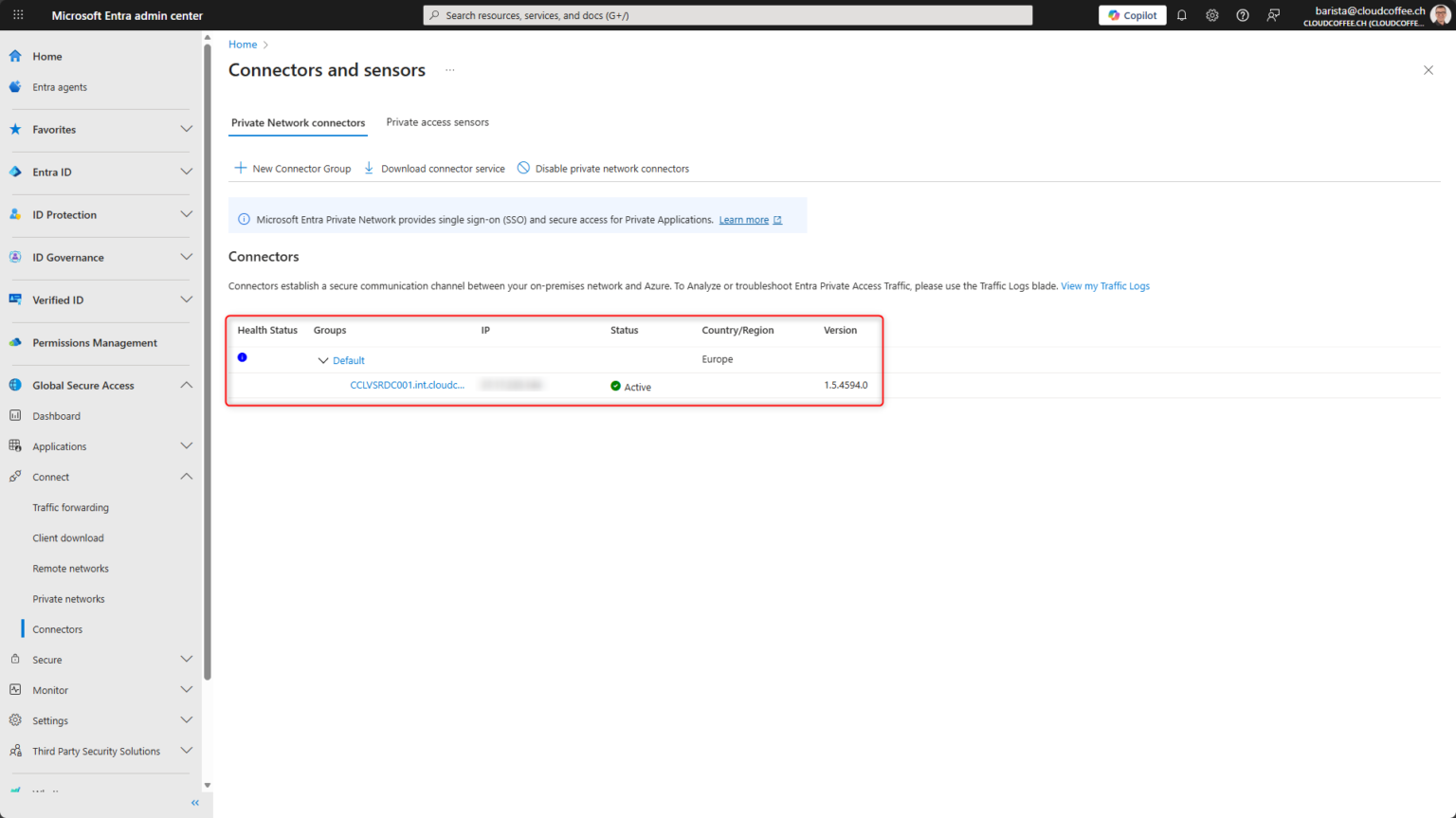Open Client download in sidebar
The width and height of the screenshot is (1456, 818).
pyautogui.click(x=68, y=537)
